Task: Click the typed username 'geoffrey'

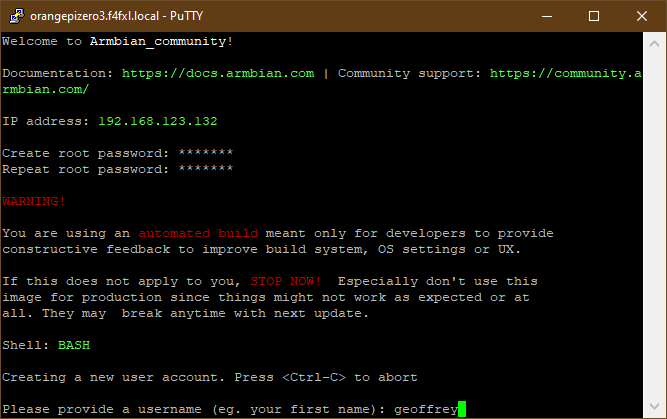Action: point(426,410)
